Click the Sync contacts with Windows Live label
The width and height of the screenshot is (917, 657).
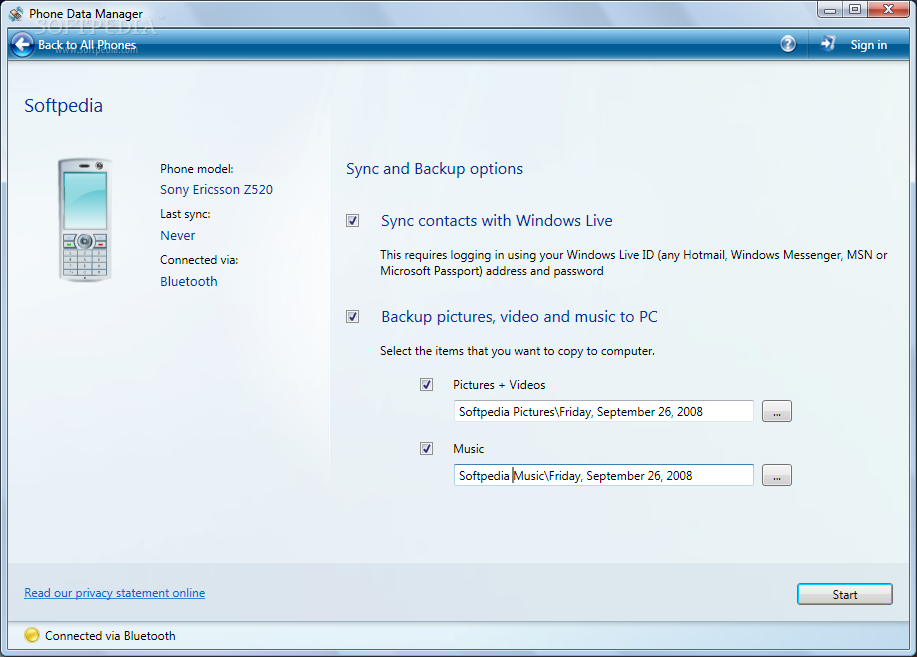497,221
